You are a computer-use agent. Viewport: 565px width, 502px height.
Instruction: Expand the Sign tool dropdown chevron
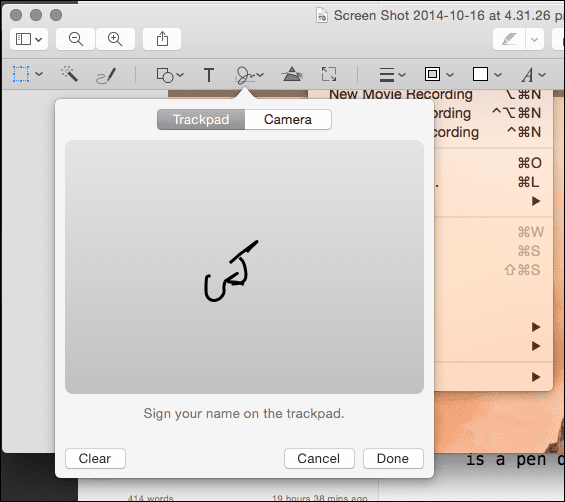point(260,75)
